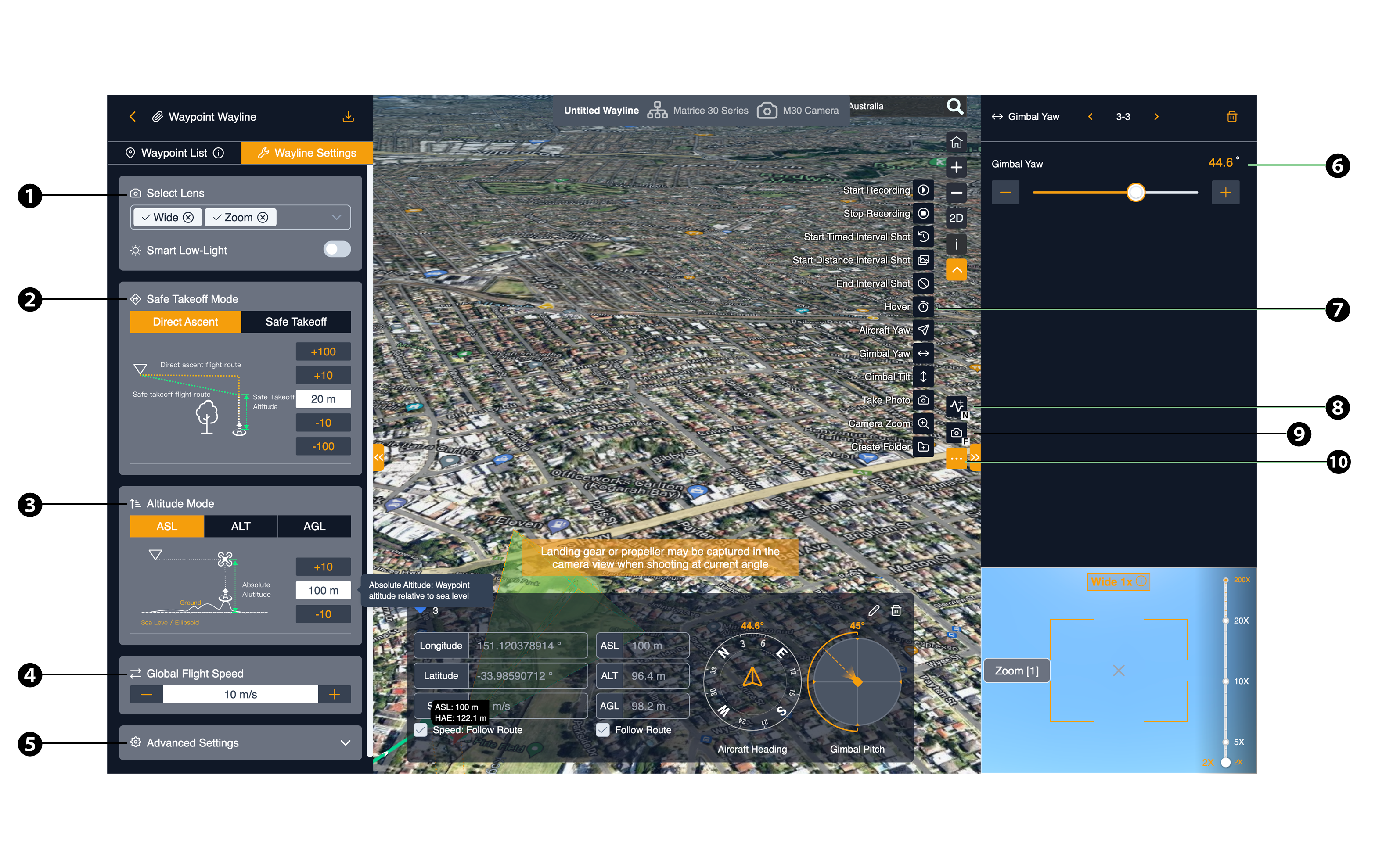
Task: Open the Select Lens dropdown
Action: 336,217
